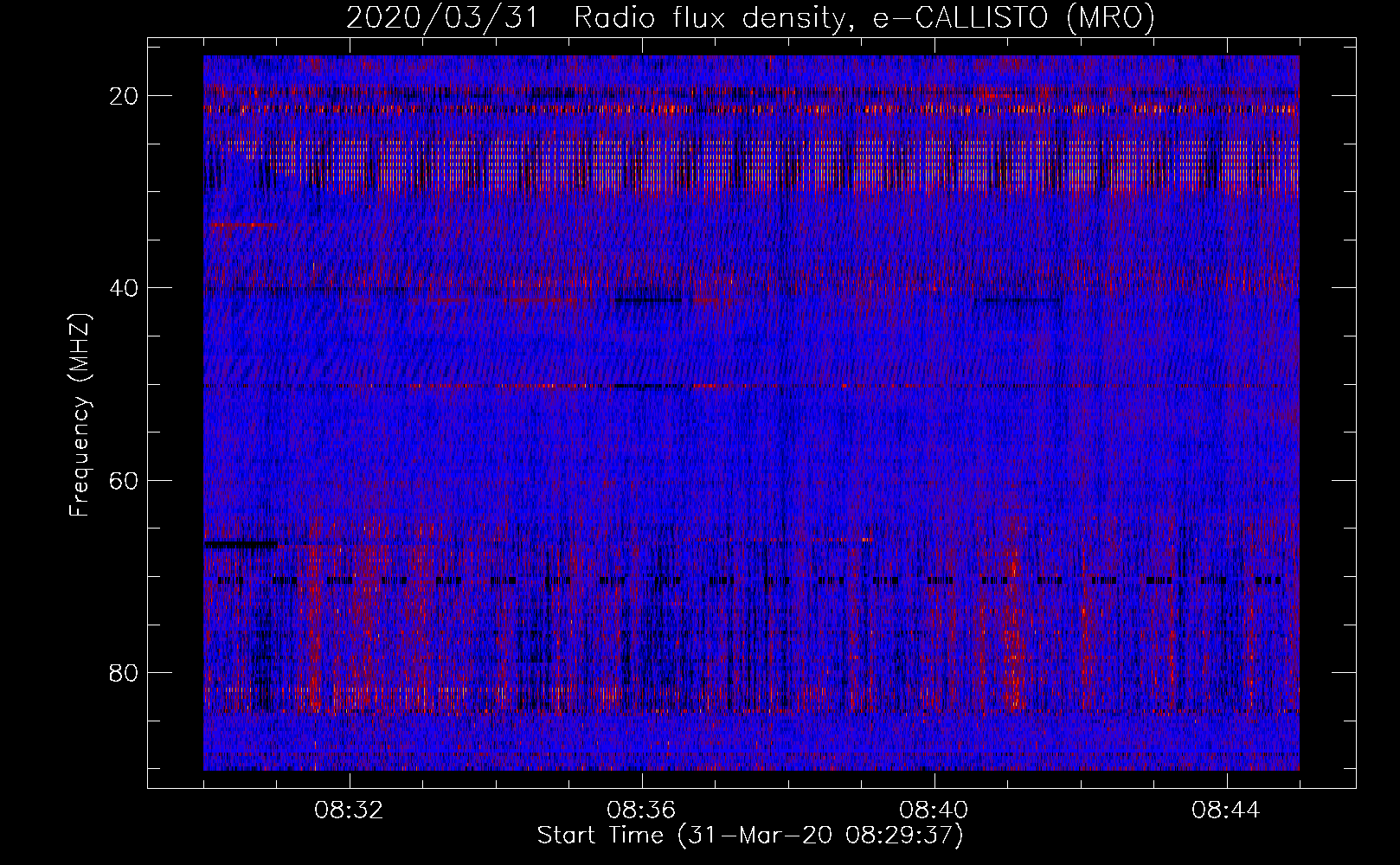
Task: Click the '08:32' time tick label
Action: click(x=349, y=811)
